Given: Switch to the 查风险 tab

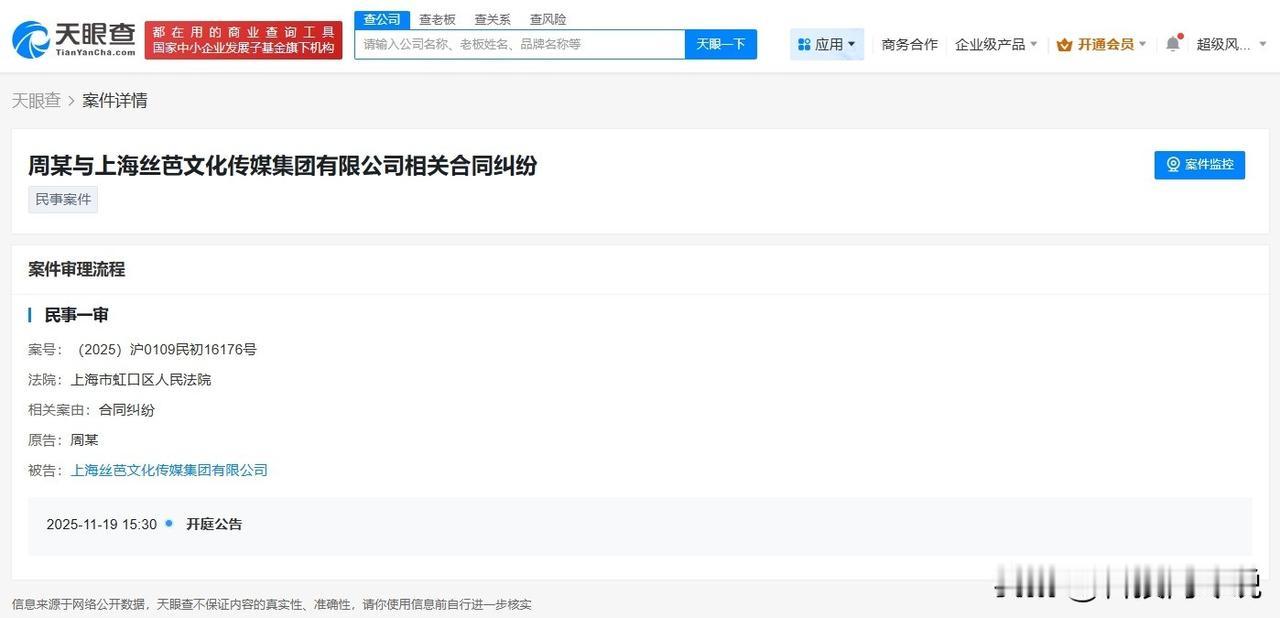Looking at the screenshot, I should [547, 19].
